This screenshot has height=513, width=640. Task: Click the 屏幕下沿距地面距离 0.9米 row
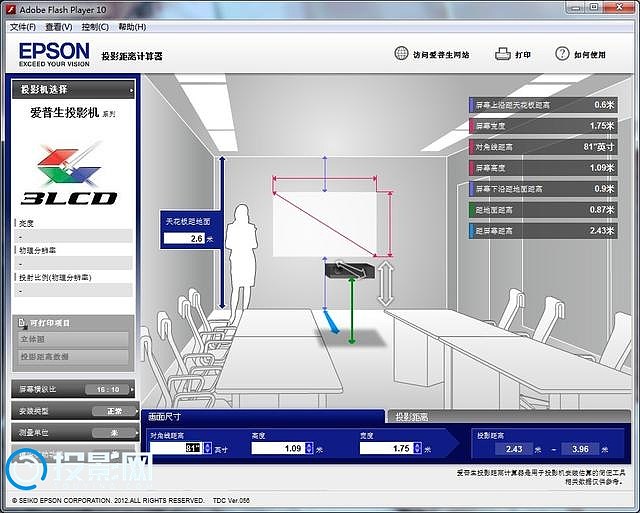point(543,189)
